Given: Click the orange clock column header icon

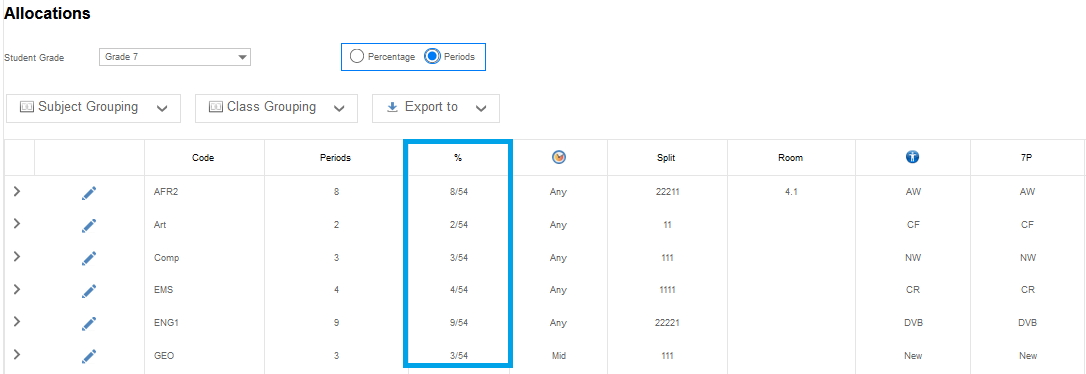Looking at the screenshot, I should [558, 158].
